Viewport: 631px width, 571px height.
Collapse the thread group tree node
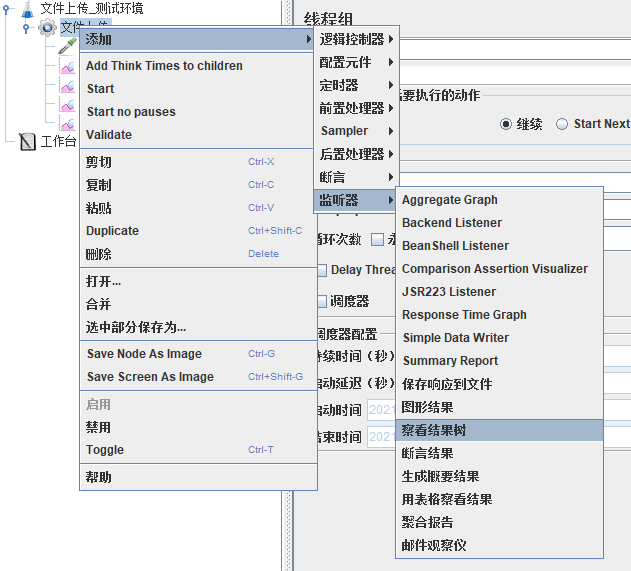click(26, 28)
